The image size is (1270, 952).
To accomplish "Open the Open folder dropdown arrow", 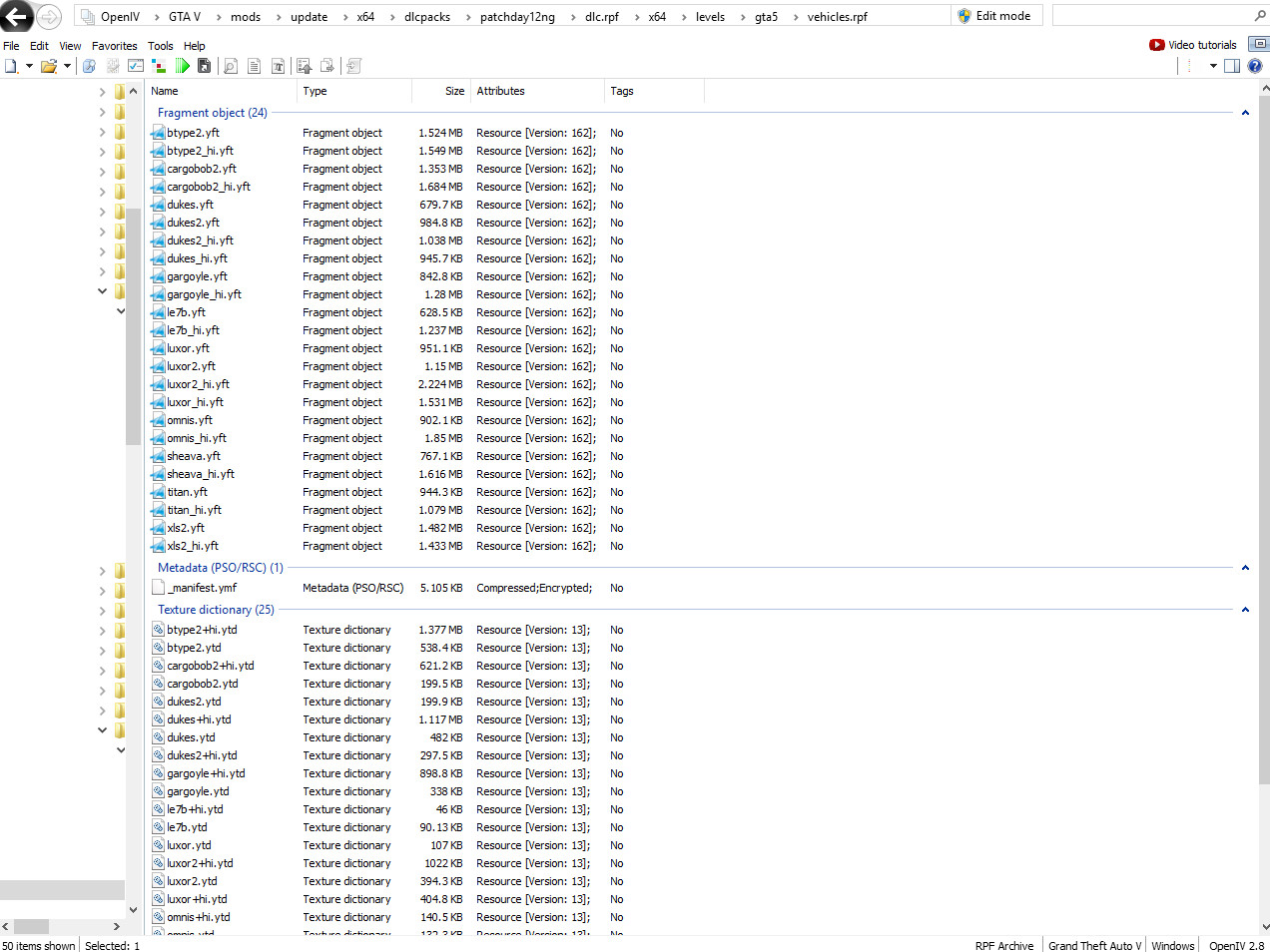I will point(67,66).
